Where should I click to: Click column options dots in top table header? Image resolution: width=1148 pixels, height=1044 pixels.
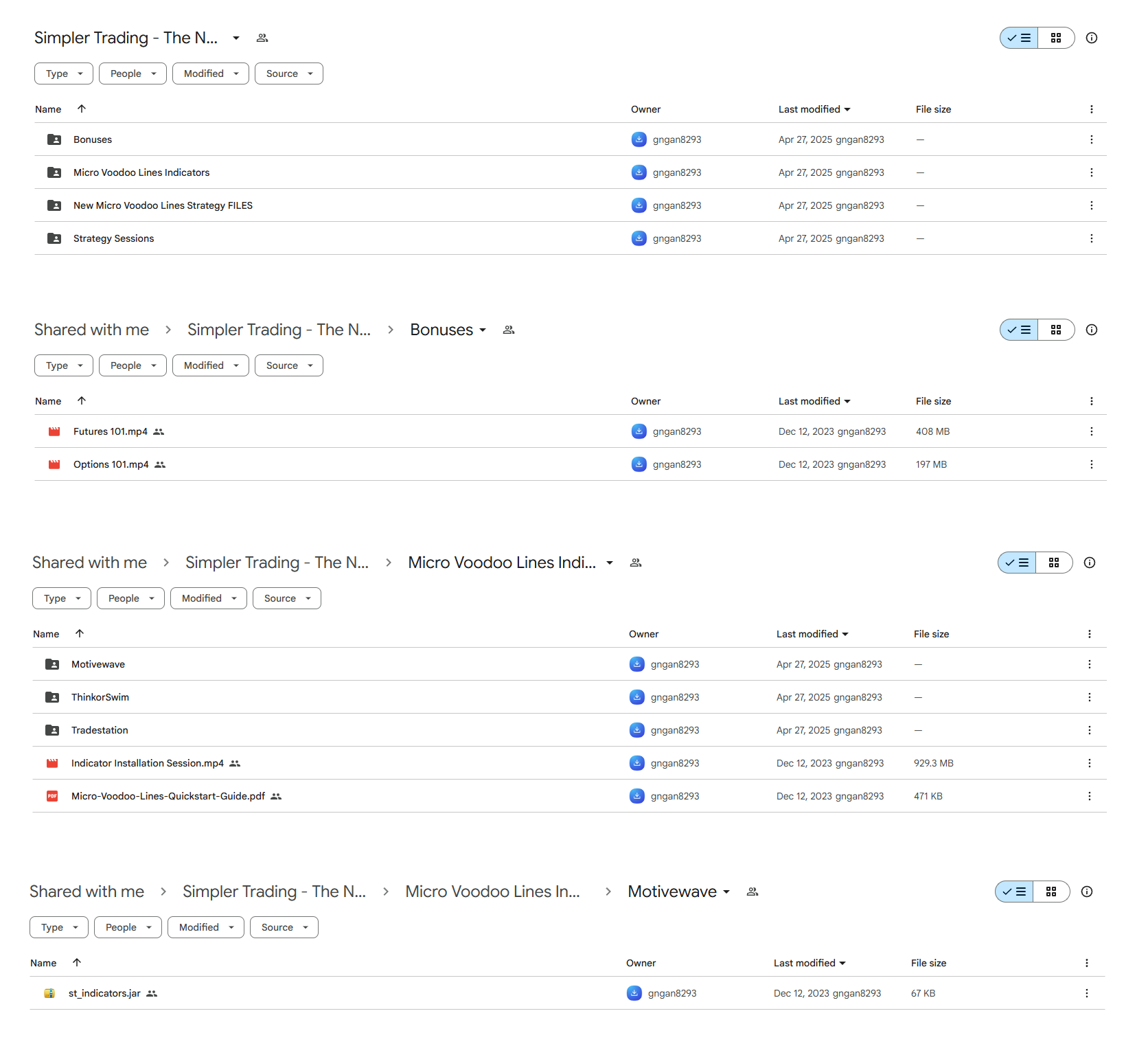[1091, 109]
